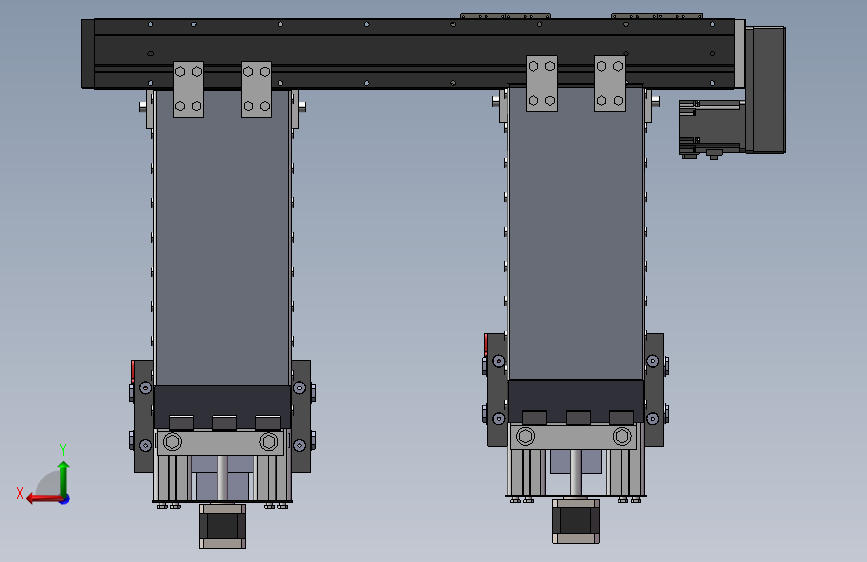The width and height of the screenshot is (867, 562).
Task: Select the rightmost slider plate on top of the rail
Action: (657, 16)
